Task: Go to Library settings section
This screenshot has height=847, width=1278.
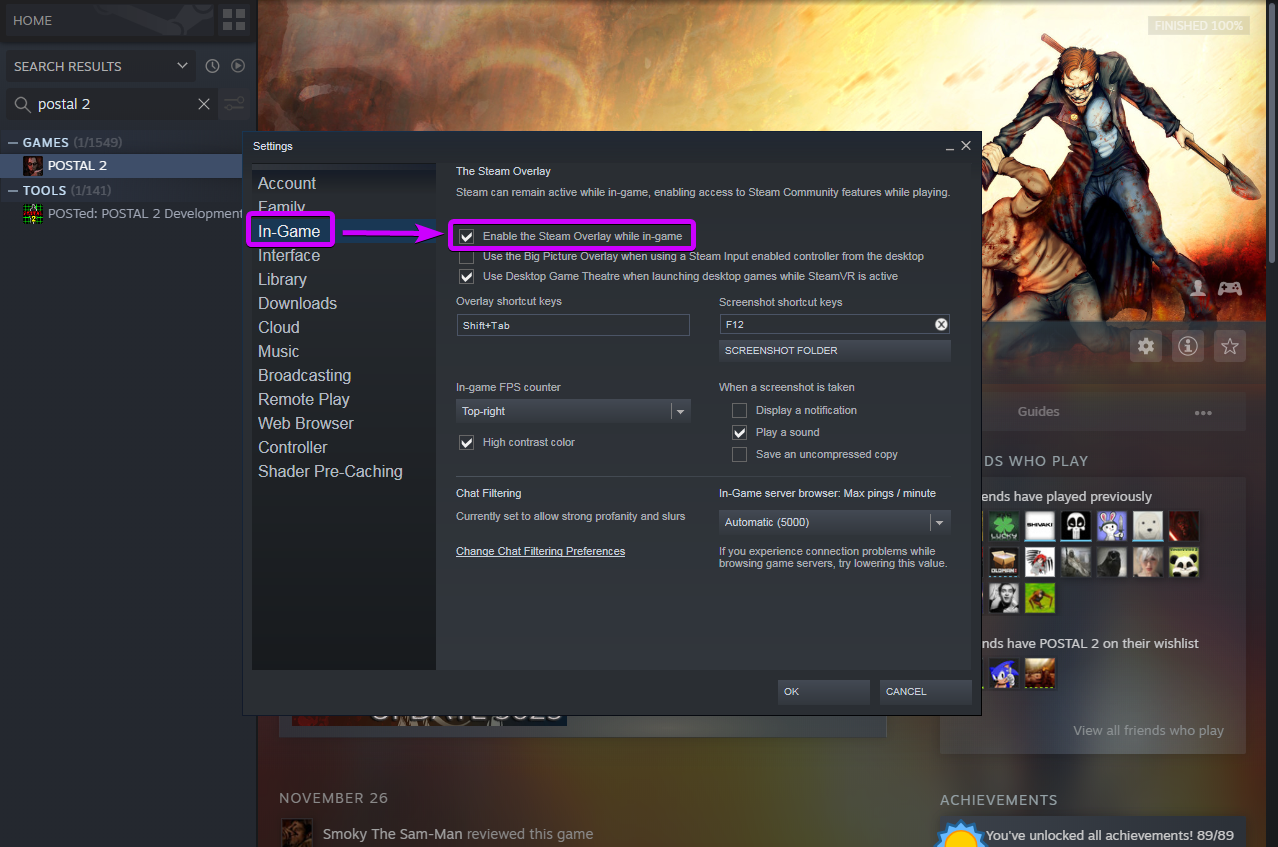Action: [282, 280]
